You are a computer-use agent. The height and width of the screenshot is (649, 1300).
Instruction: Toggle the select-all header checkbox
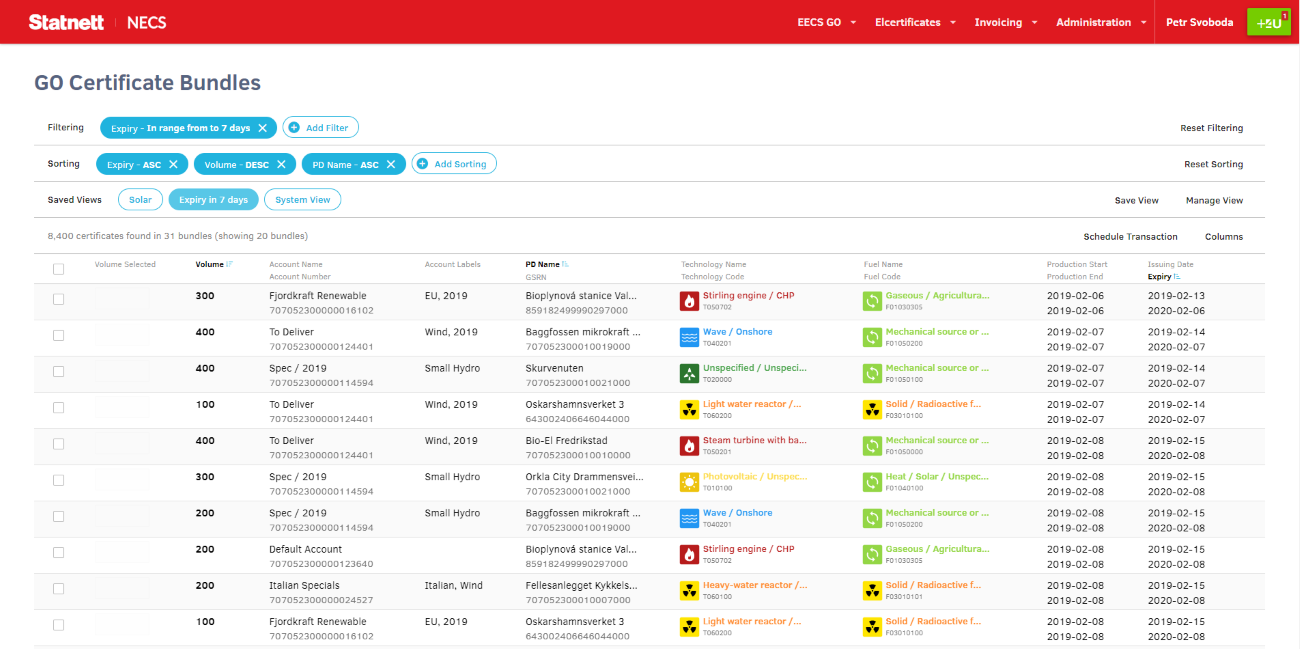pyautogui.click(x=58, y=269)
